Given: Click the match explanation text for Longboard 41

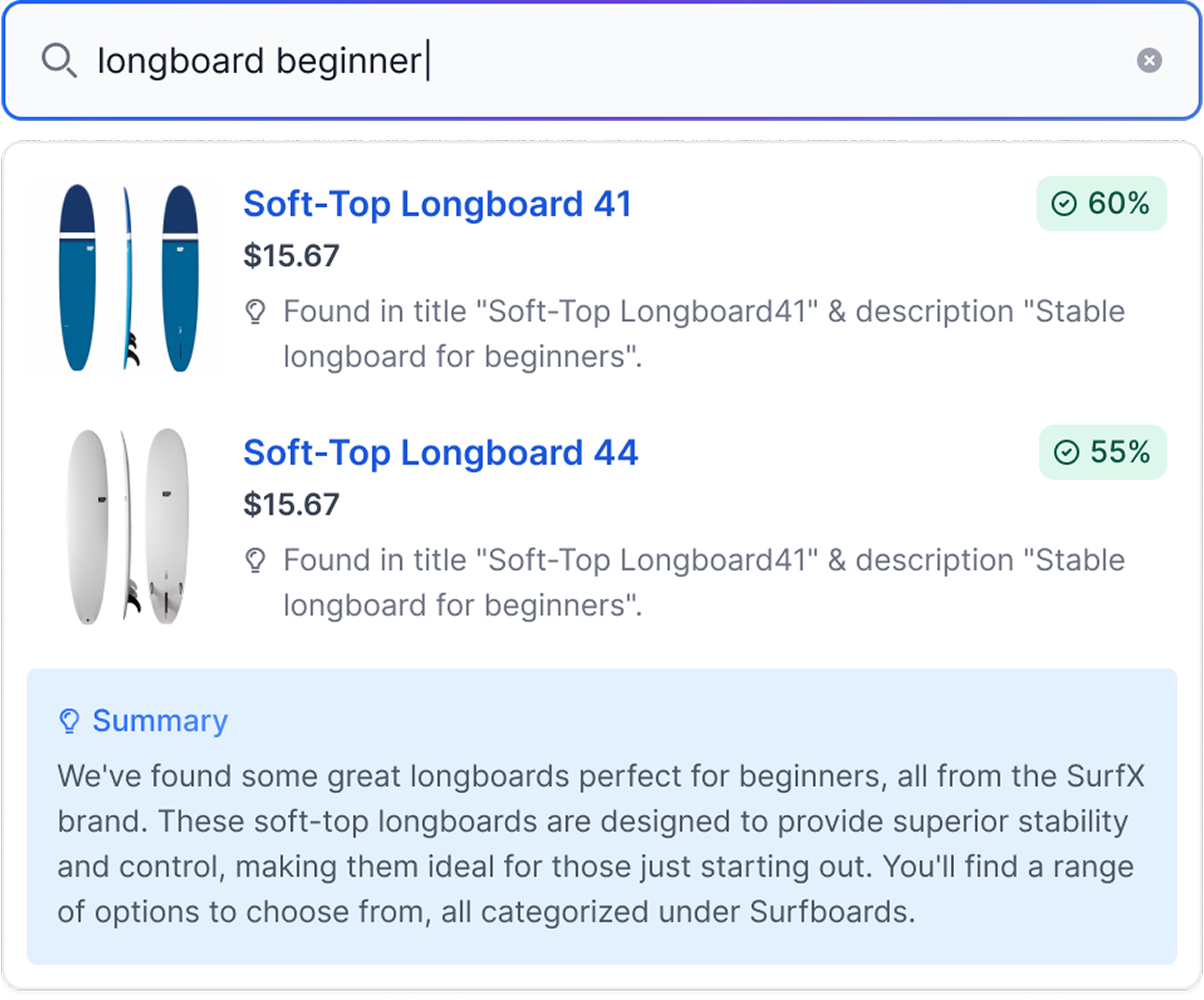Looking at the screenshot, I should [704, 333].
